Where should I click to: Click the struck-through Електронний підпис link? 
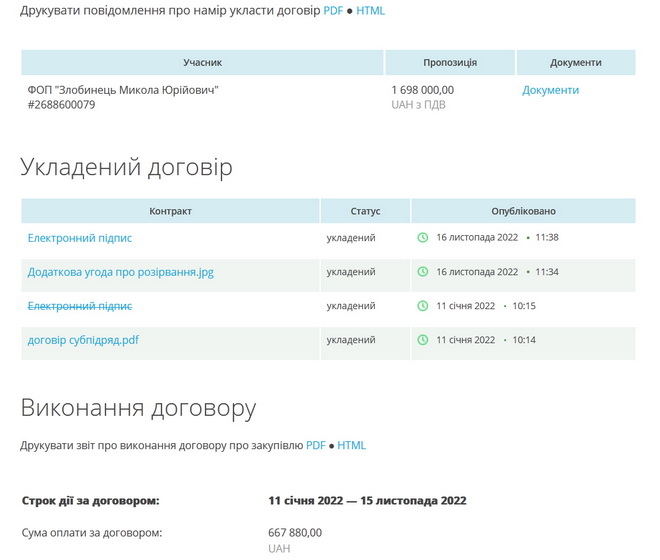click(80, 306)
